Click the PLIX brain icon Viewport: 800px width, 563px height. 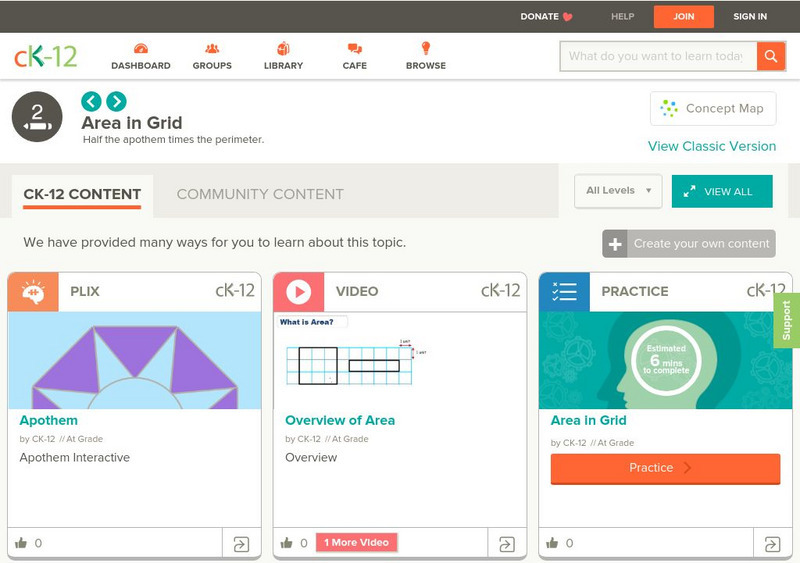click(x=33, y=292)
